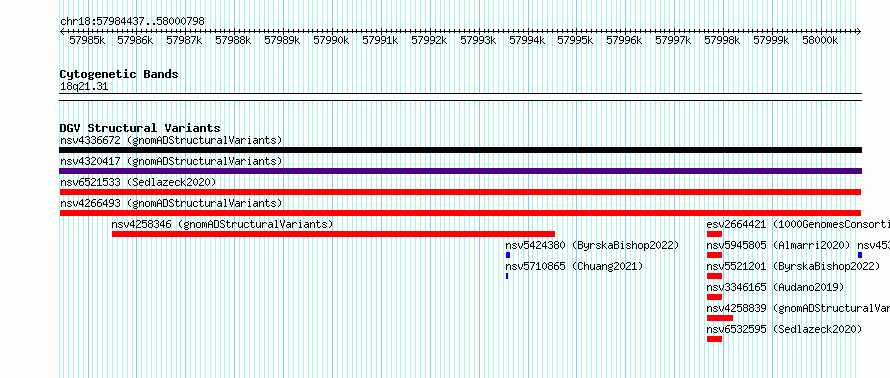Select the nsv4258839 red variant block
890x378 pixels.
[x=720, y=318]
